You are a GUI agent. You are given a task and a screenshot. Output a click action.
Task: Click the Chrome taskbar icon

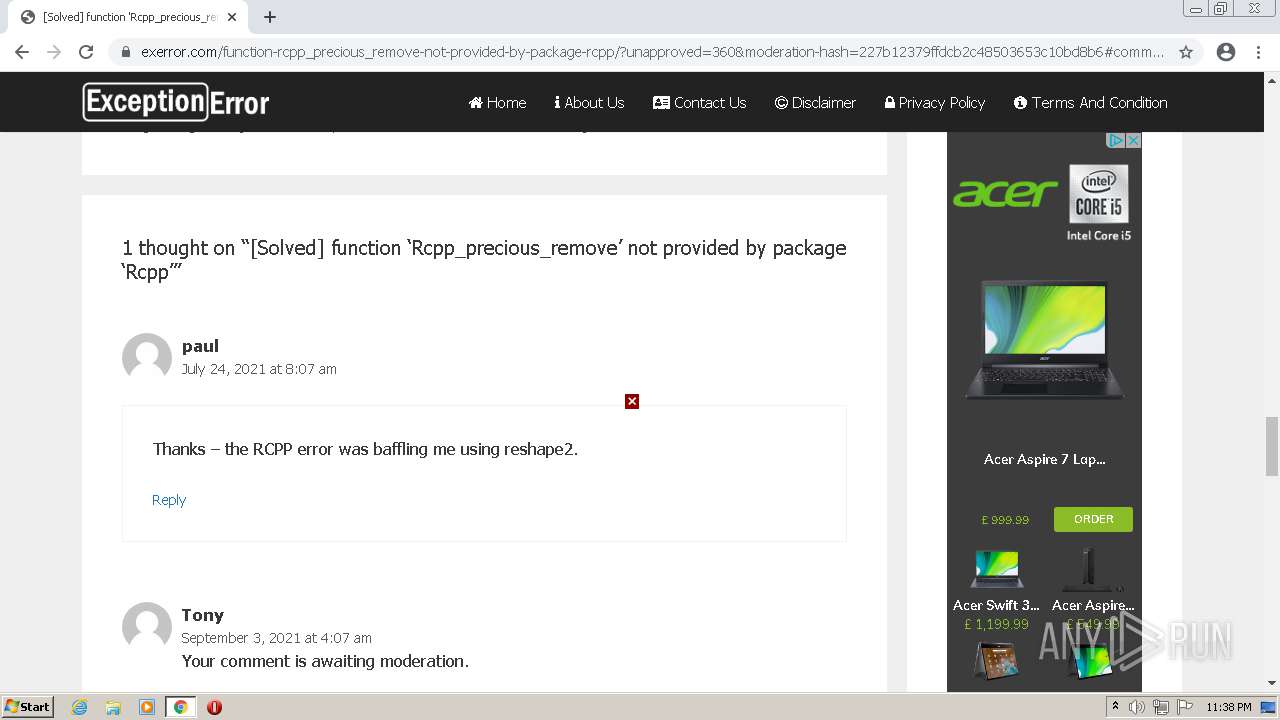point(180,707)
